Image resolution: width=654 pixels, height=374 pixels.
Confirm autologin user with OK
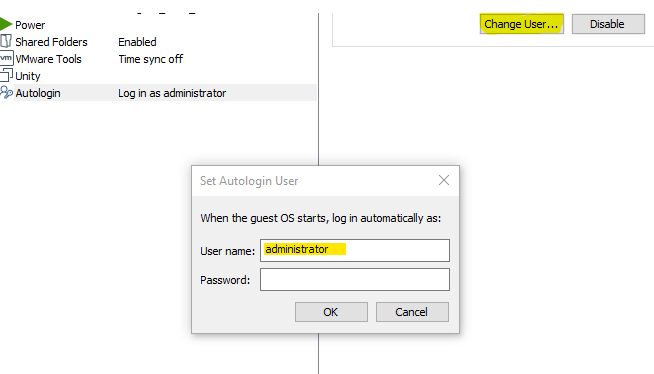pyautogui.click(x=331, y=312)
